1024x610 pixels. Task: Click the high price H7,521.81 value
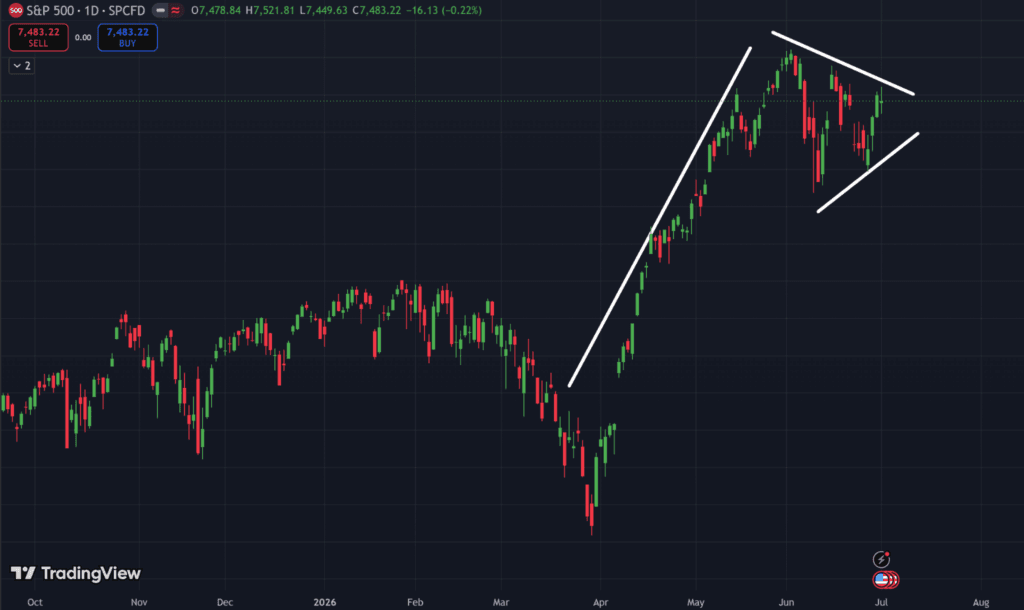[270, 10]
